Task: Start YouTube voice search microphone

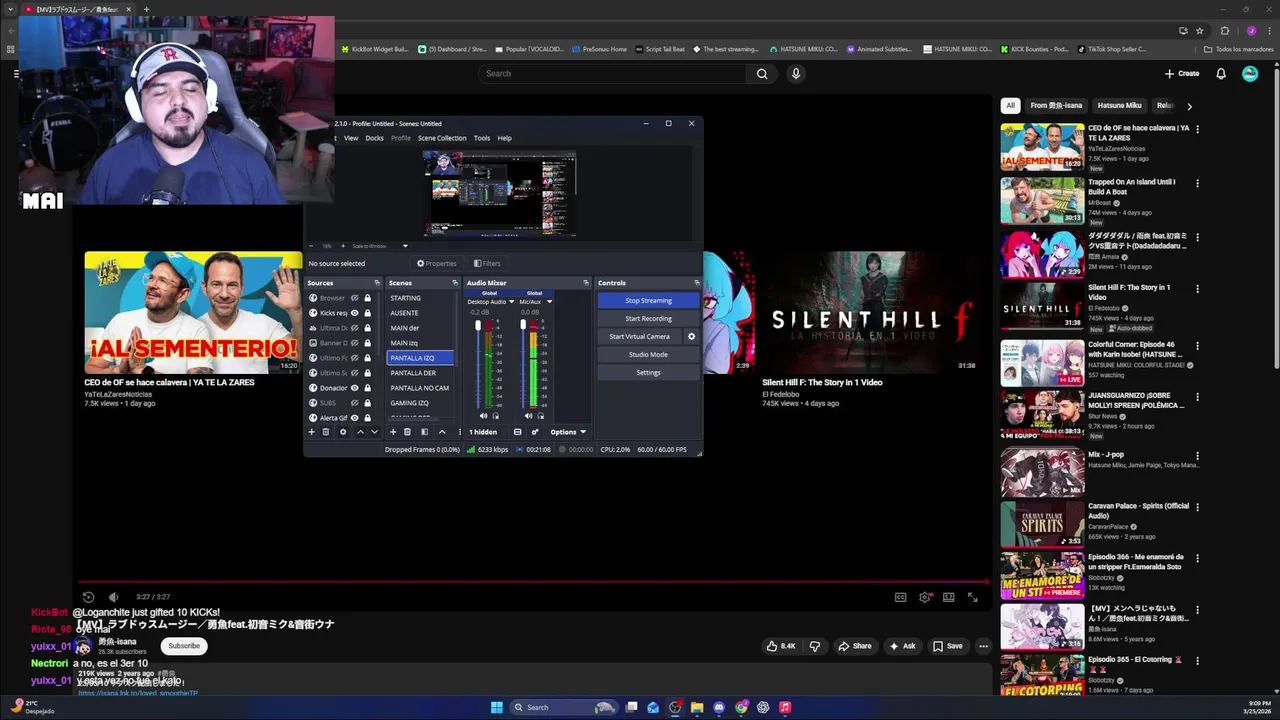Action: point(796,73)
